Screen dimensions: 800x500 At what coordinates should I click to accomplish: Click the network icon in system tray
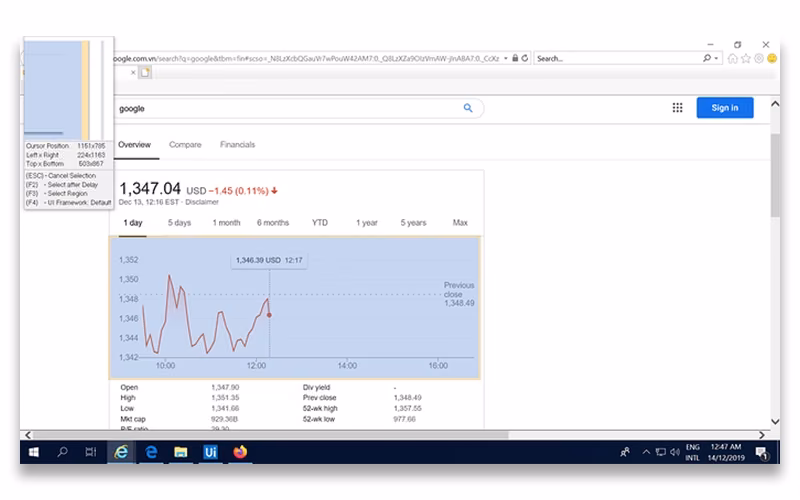[661, 452]
